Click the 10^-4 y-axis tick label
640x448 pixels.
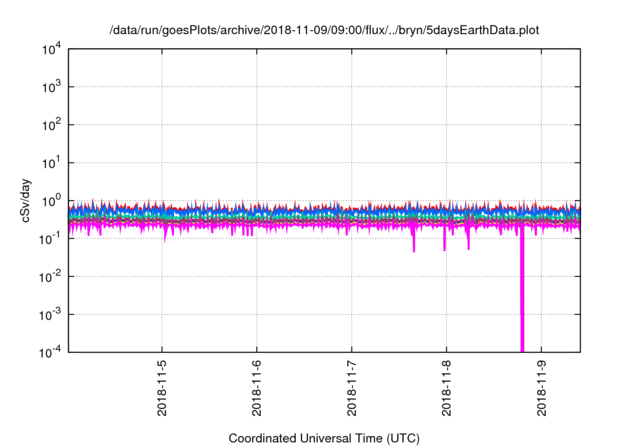pos(50,352)
